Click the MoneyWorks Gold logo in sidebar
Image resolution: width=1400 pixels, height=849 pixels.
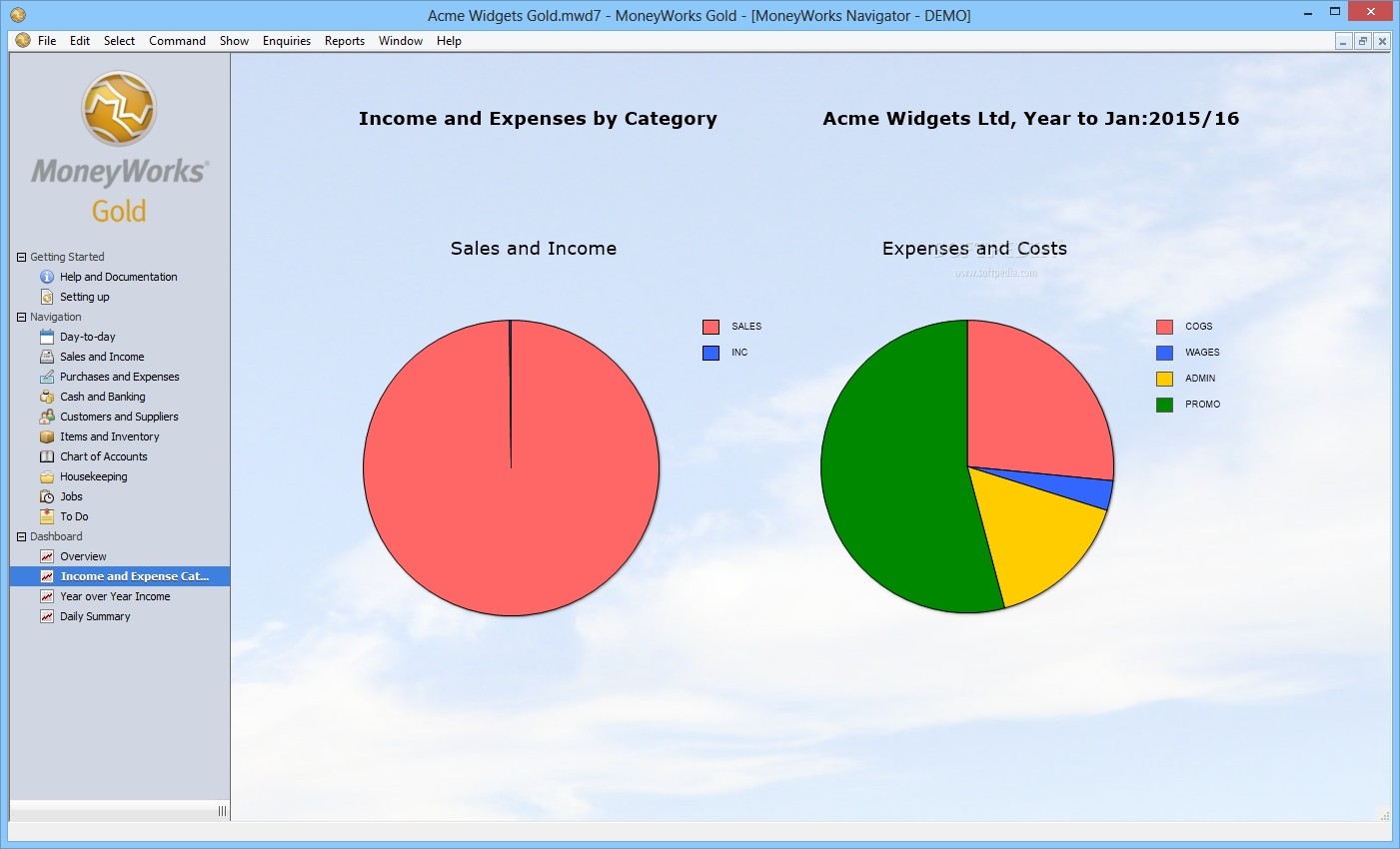(x=120, y=148)
